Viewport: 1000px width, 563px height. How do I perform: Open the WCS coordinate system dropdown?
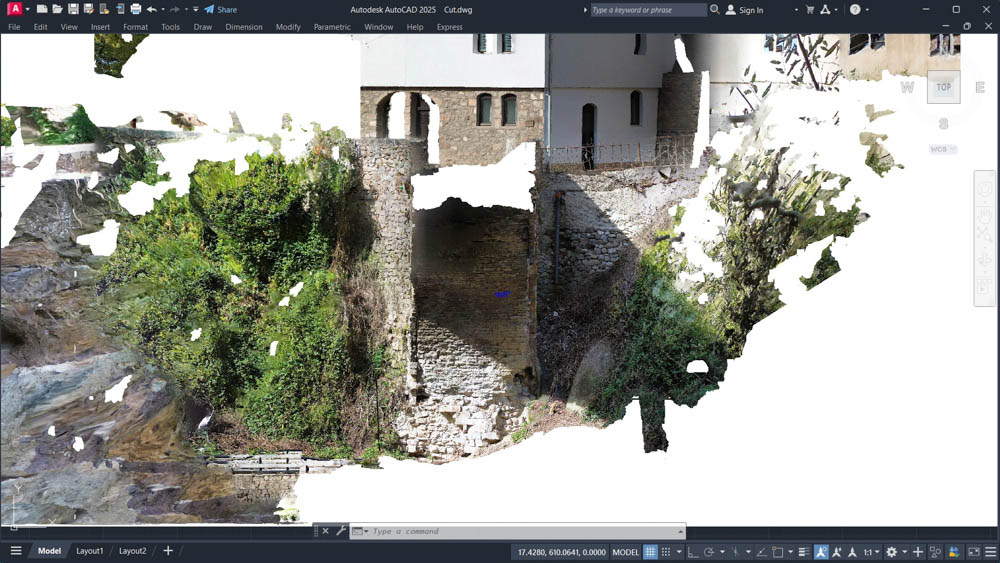(943, 149)
